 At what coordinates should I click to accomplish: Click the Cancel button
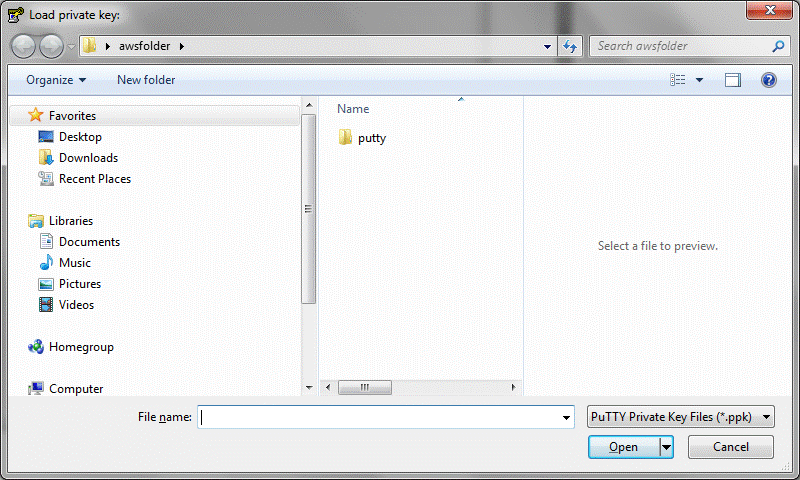coord(731,447)
